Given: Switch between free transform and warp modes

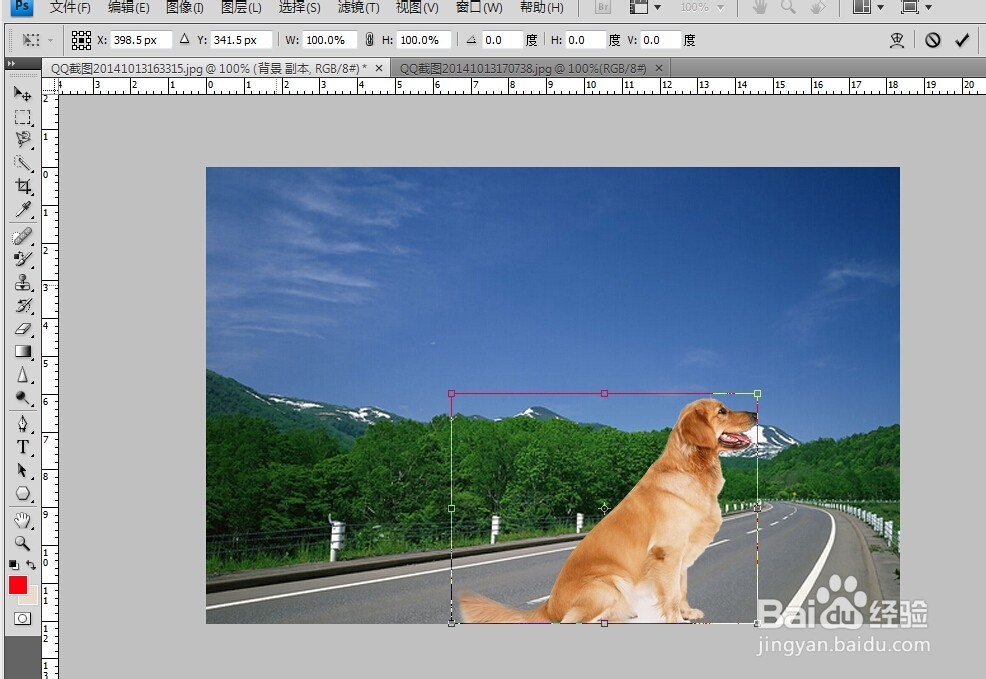Looking at the screenshot, I should pyautogui.click(x=897, y=40).
